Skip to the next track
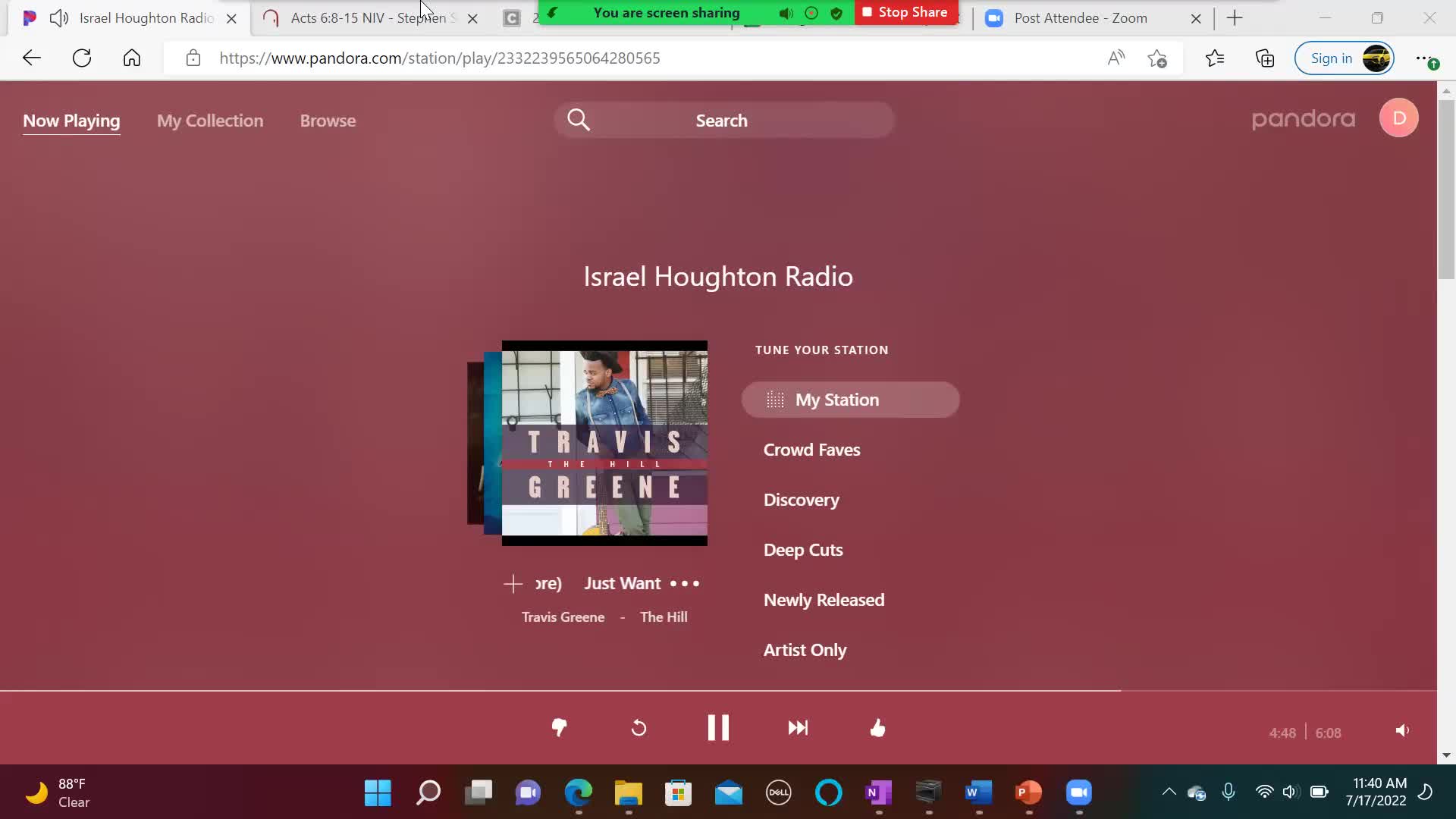 tap(798, 728)
